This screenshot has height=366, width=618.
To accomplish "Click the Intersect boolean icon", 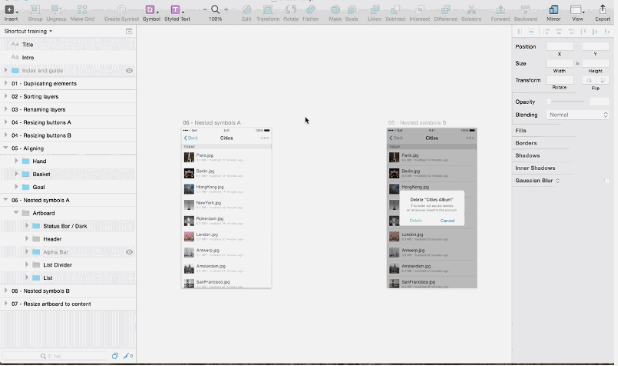I will pyautogui.click(x=420, y=10).
